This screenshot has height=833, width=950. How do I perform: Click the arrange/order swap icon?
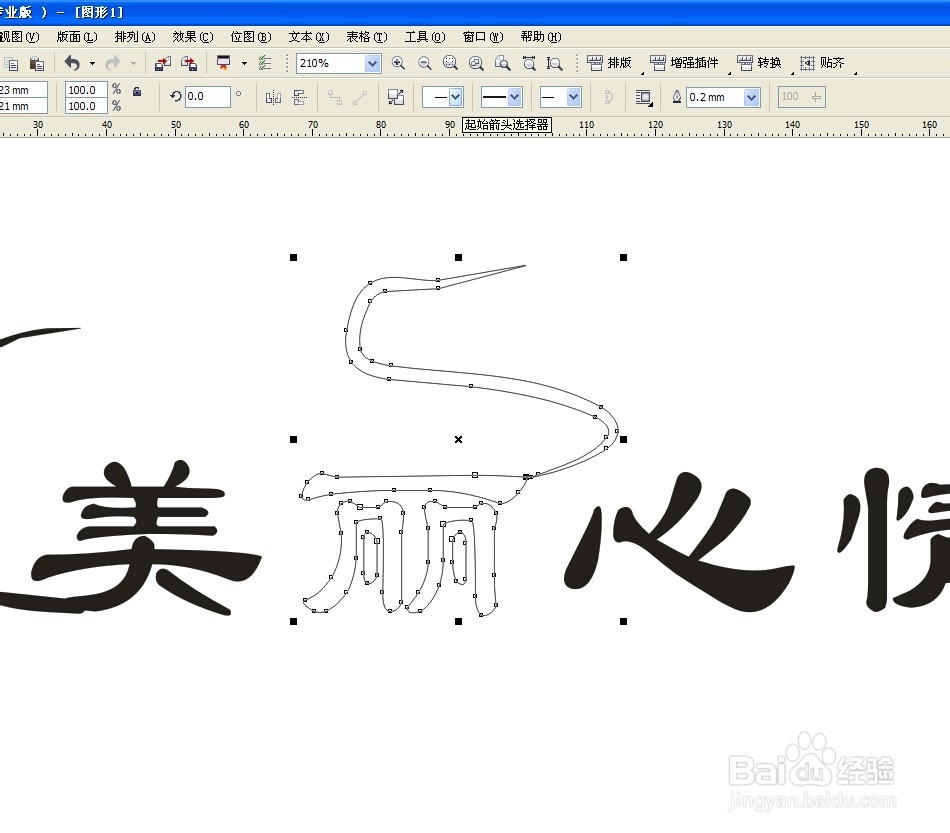(396, 97)
